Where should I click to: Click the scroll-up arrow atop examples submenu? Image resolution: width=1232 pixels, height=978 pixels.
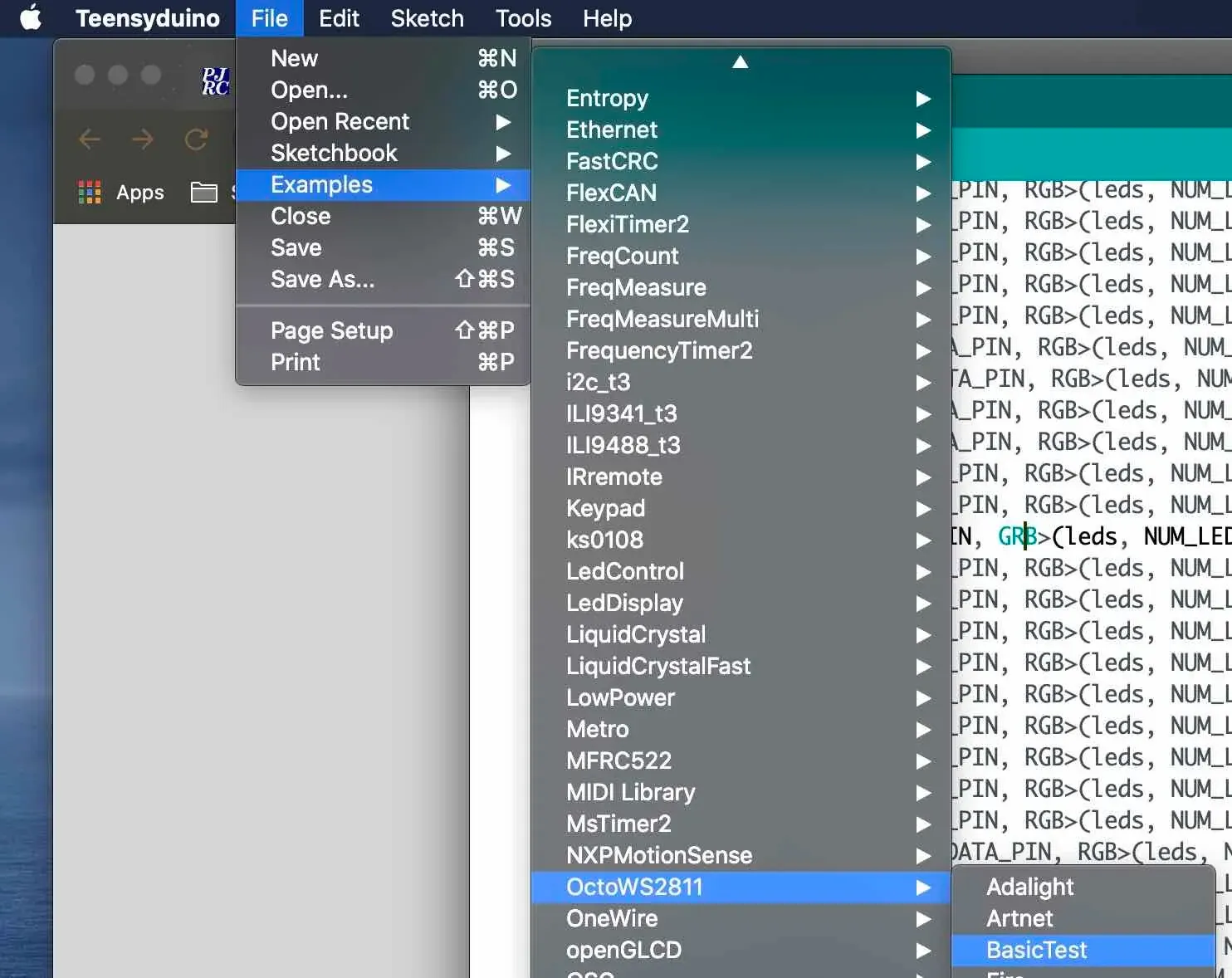[741, 62]
